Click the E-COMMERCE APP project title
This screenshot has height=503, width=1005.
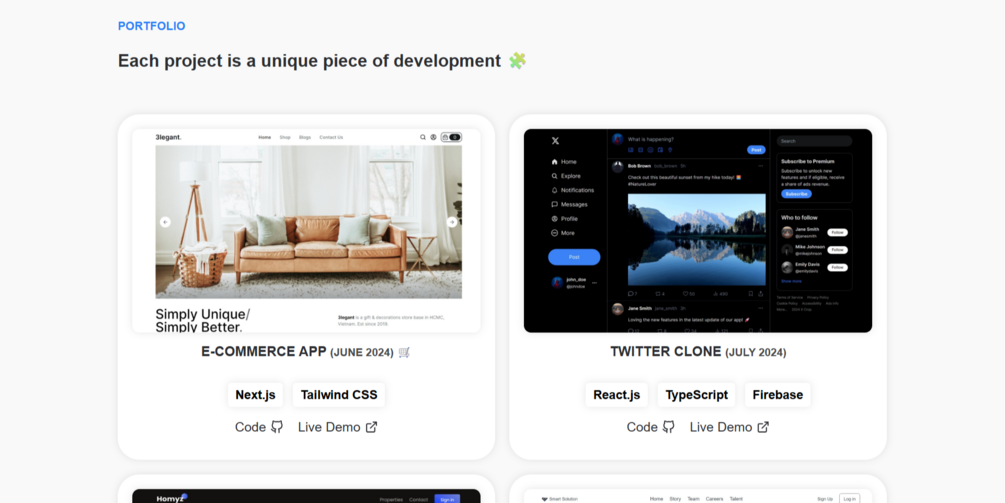(263, 352)
